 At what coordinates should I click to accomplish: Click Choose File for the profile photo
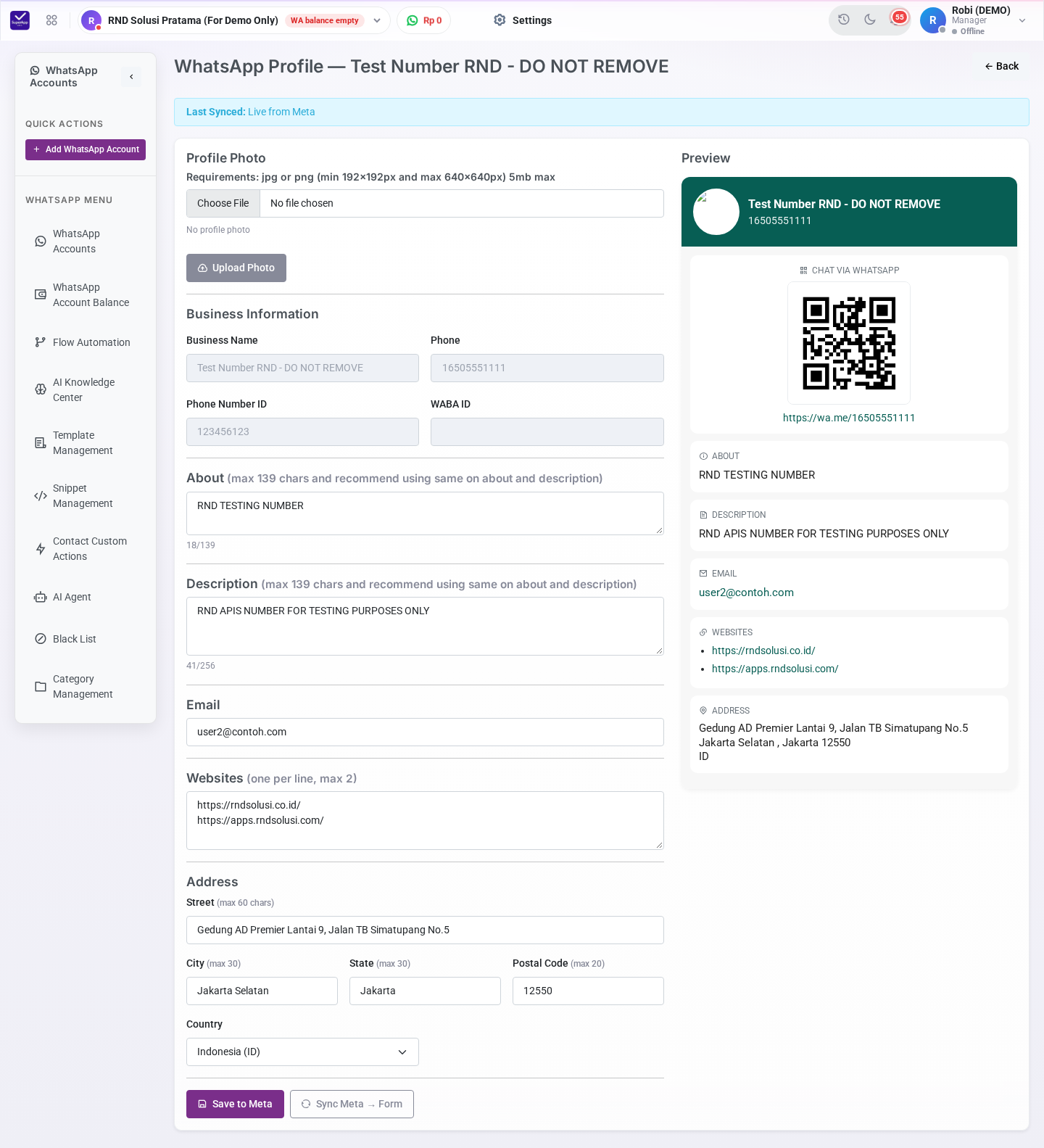223,203
